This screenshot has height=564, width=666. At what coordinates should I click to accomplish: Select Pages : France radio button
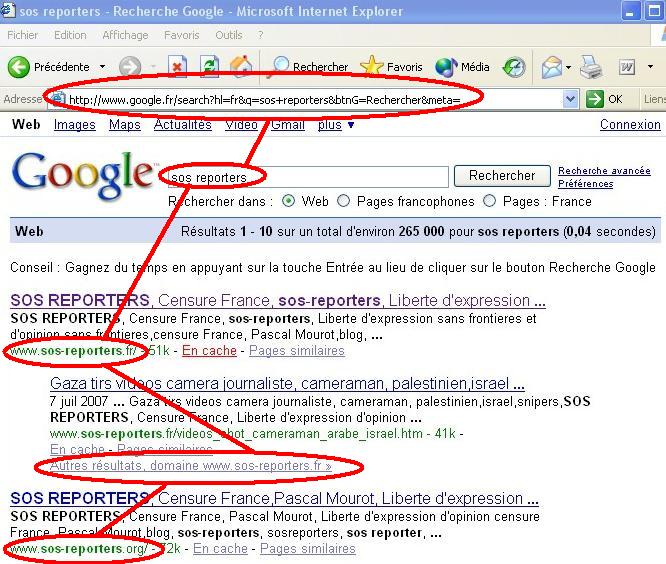tap(489, 201)
